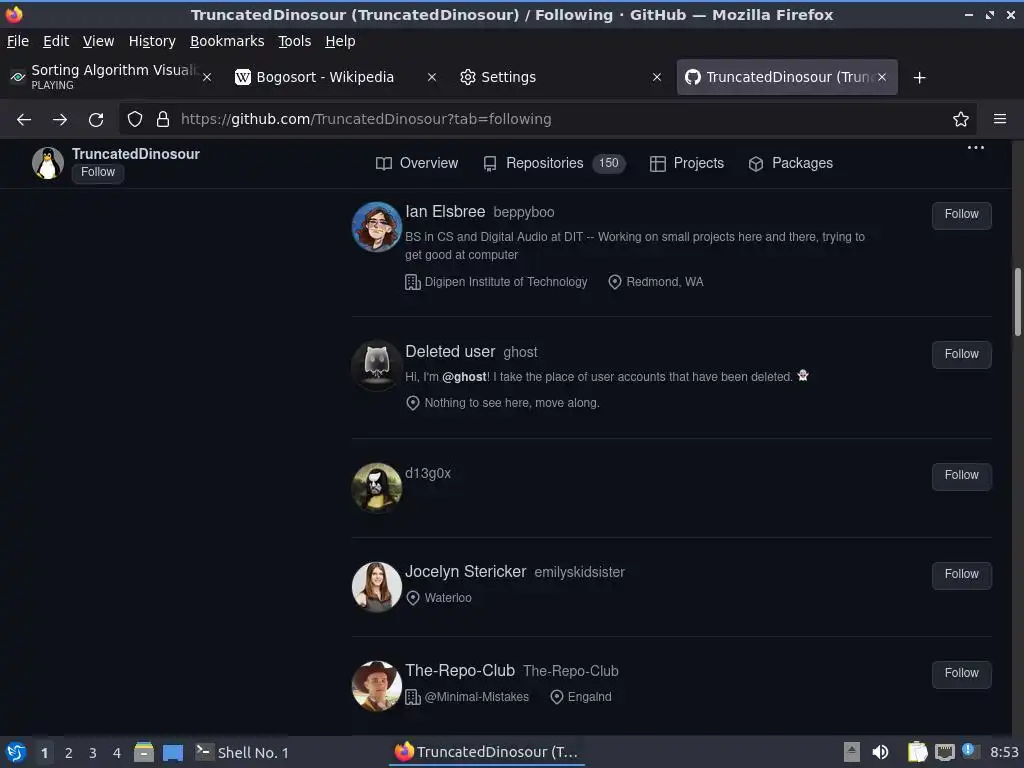This screenshot has width=1024, height=768.
Task: Open the ghost user avatar
Action: [377, 365]
